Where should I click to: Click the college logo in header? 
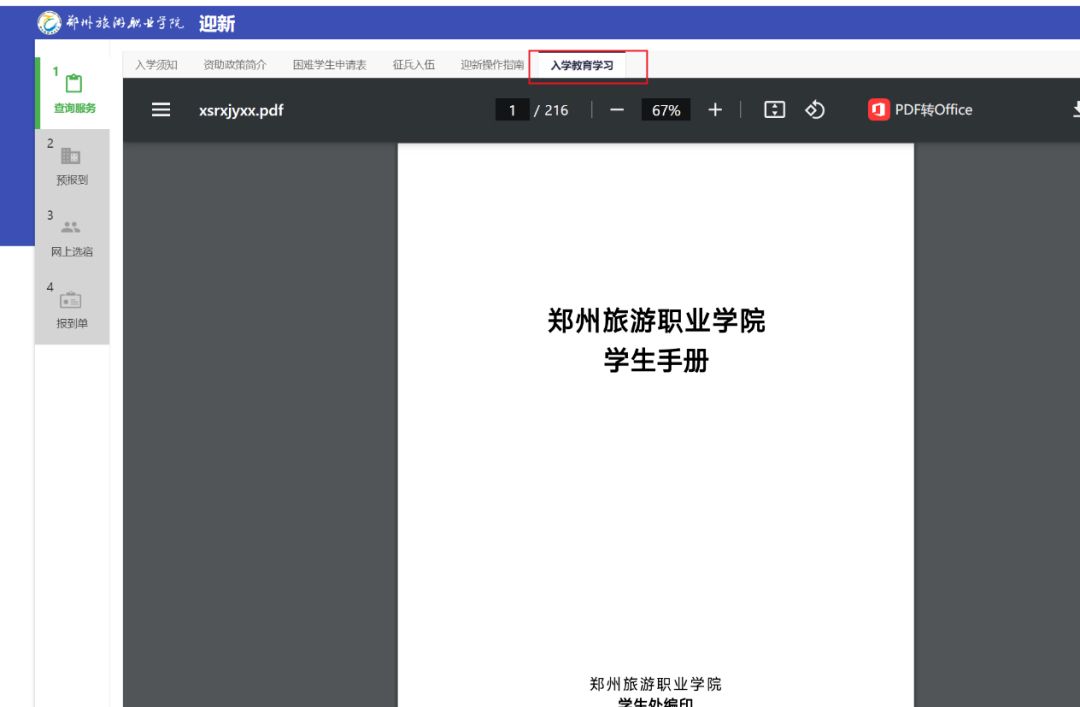[49, 23]
